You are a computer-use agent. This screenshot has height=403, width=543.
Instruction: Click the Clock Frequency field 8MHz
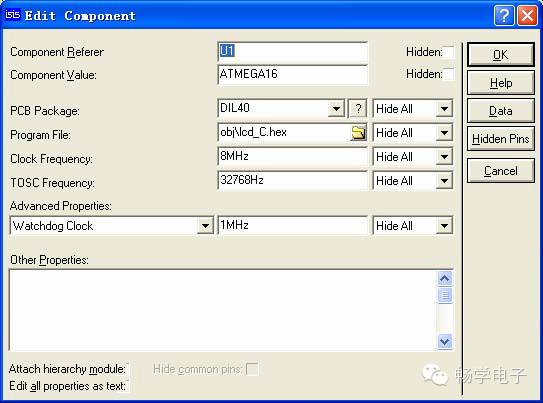[293, 156]
